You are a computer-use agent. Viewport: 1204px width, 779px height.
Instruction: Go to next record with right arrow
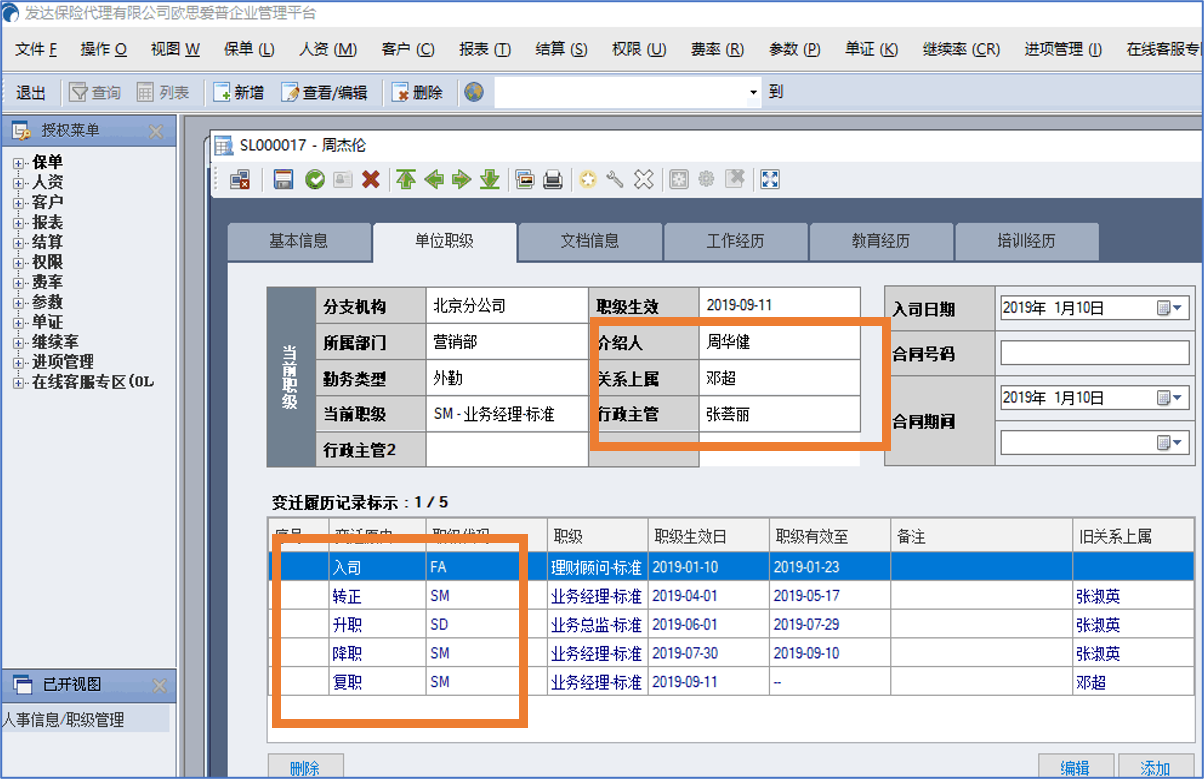[461, 180]
